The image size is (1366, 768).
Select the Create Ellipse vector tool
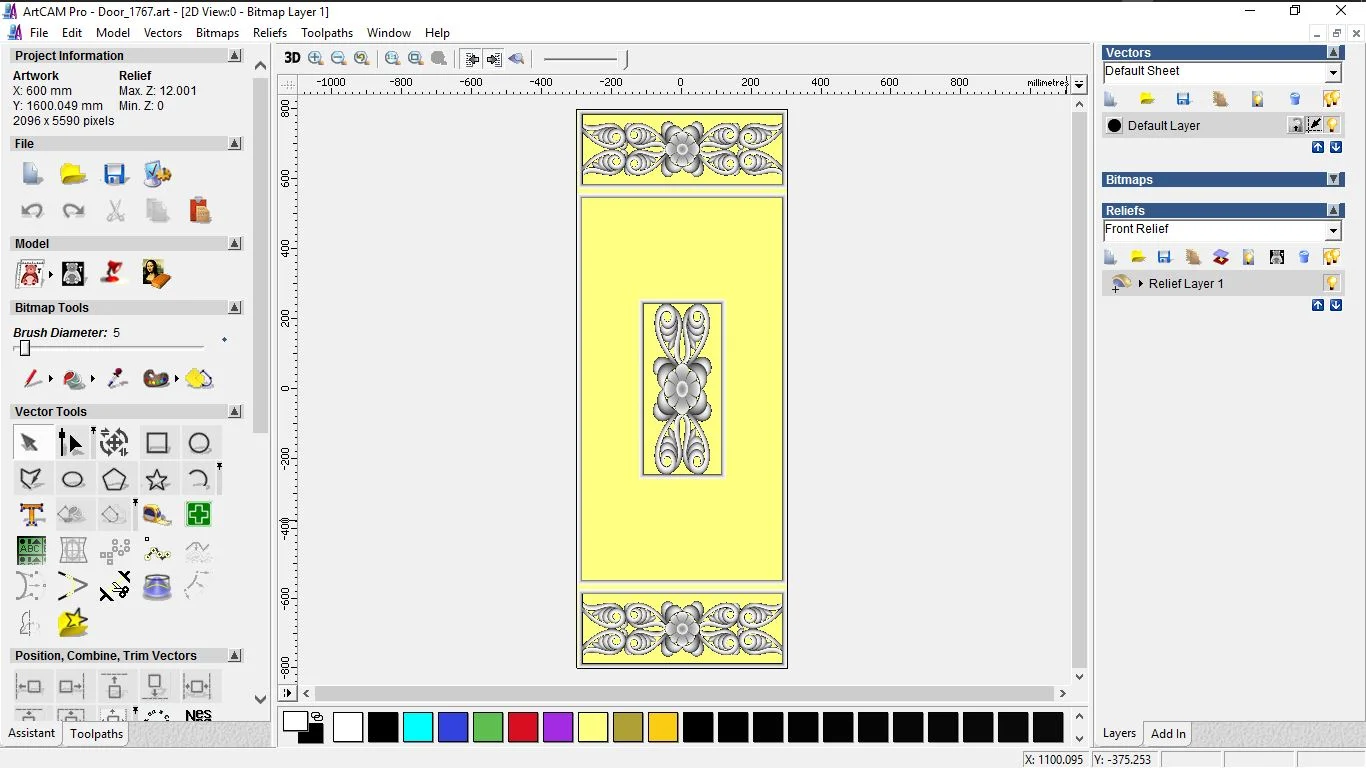72,480
